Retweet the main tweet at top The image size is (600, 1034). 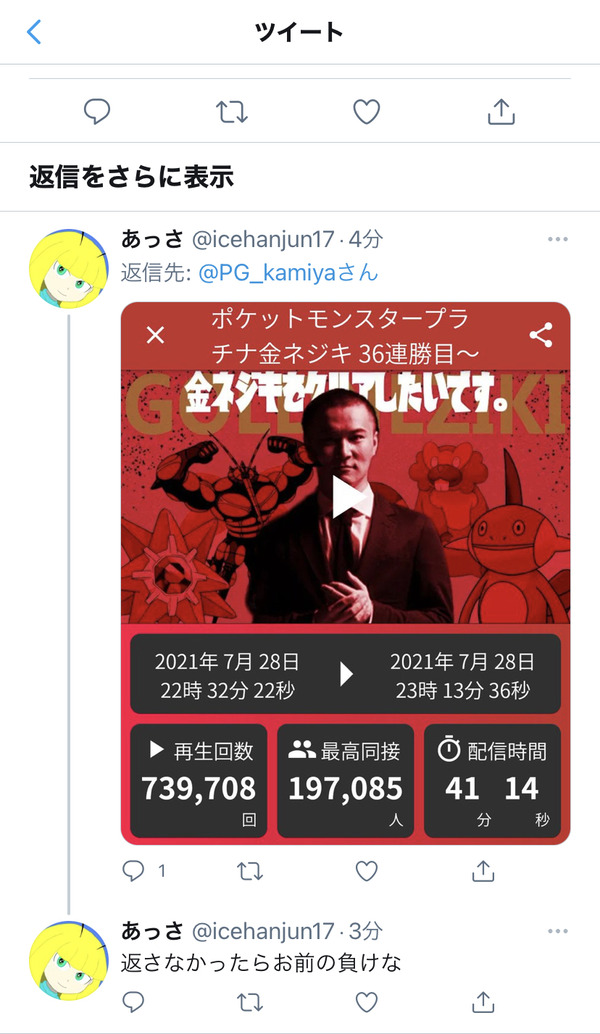click(232, 111)
